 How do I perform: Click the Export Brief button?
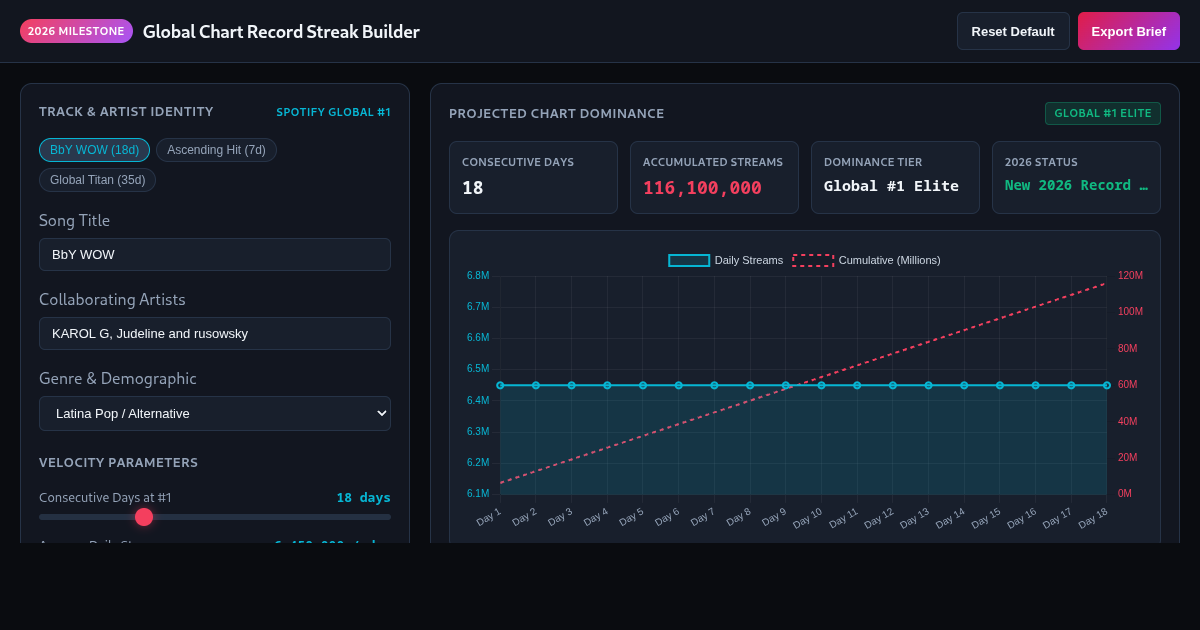point(1129,31)
